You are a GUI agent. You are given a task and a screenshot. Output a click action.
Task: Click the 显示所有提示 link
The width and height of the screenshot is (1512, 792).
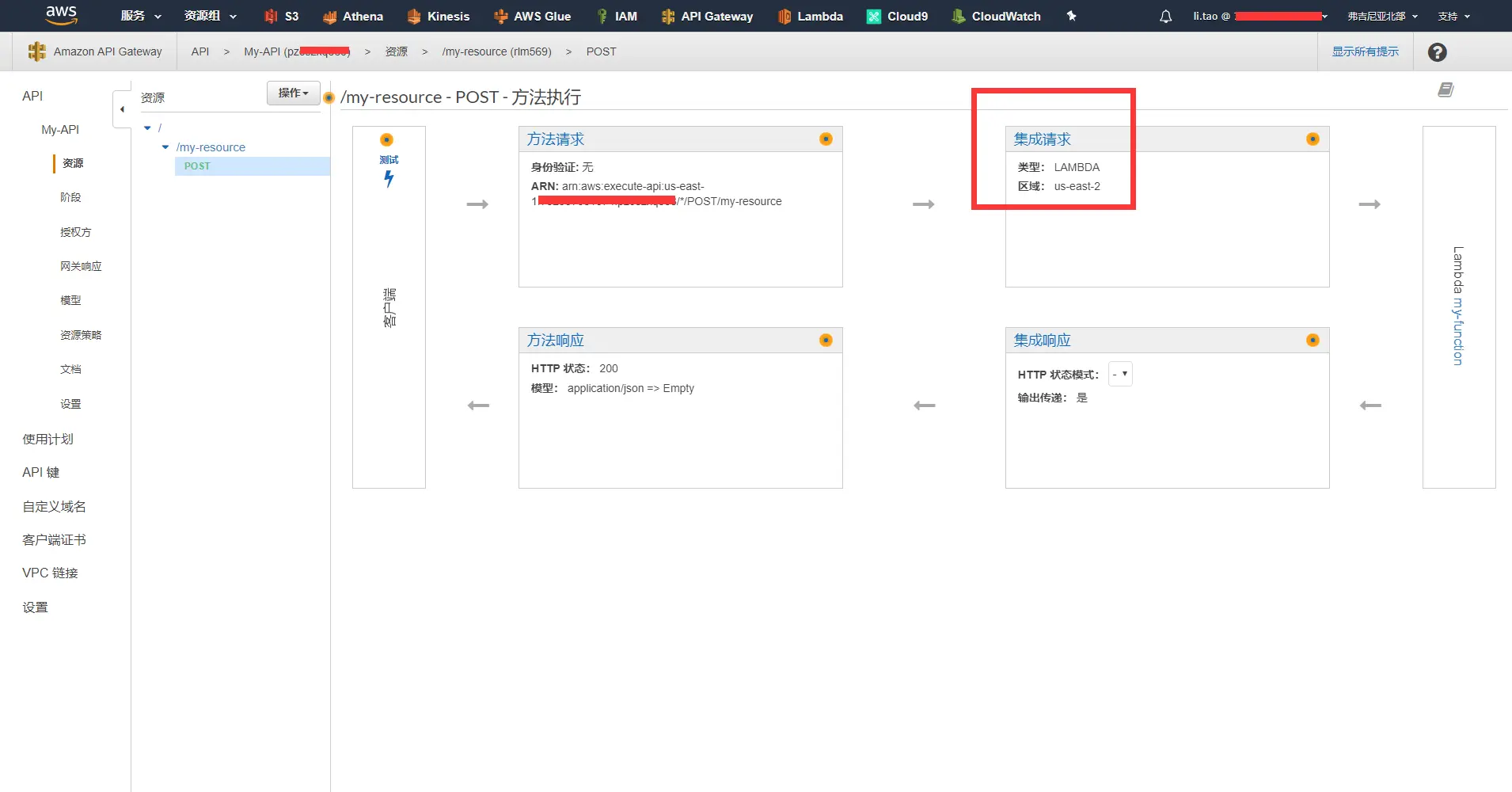[x=1366, y=51]
